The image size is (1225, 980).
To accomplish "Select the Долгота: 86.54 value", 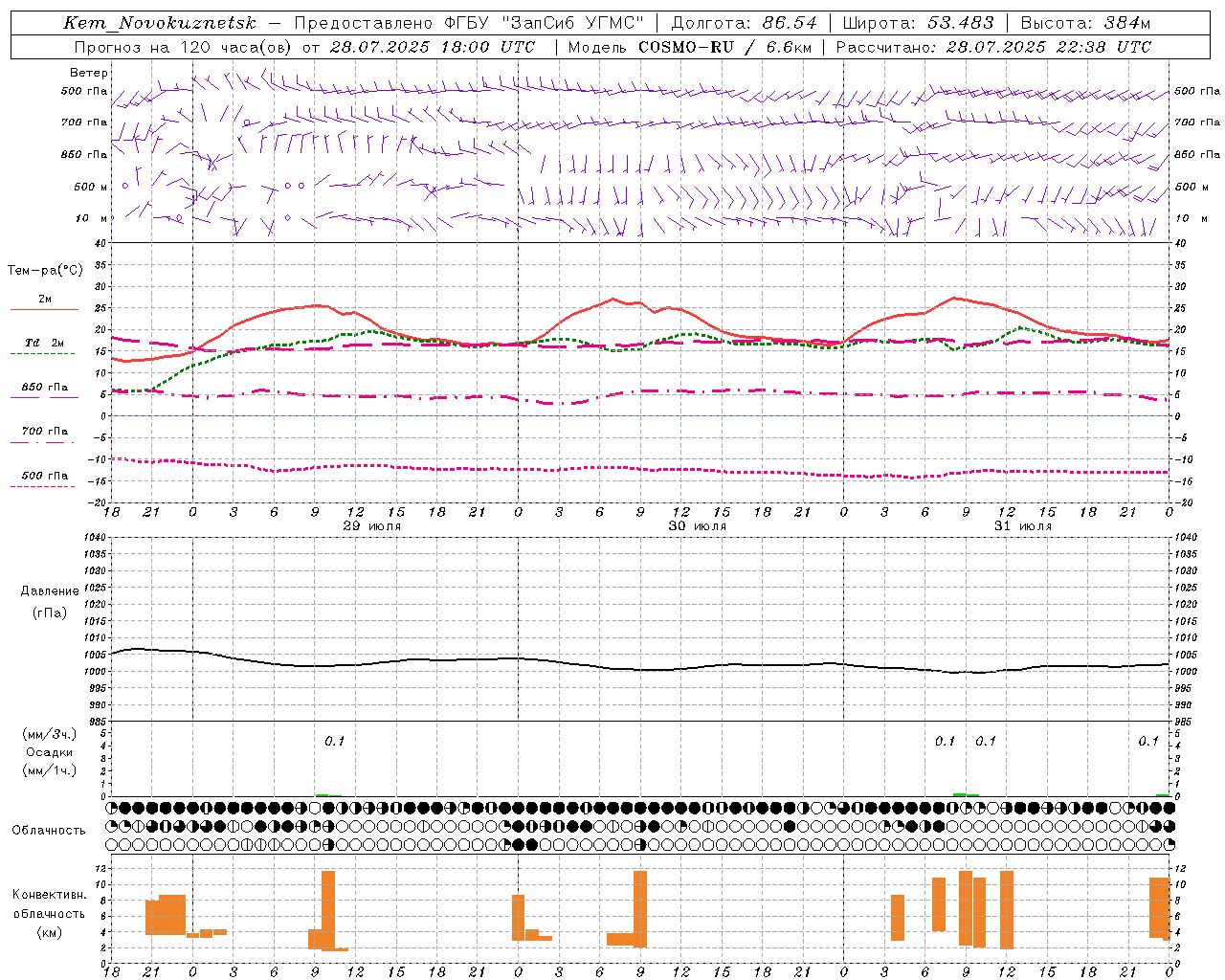I will [x=744, y=23].
